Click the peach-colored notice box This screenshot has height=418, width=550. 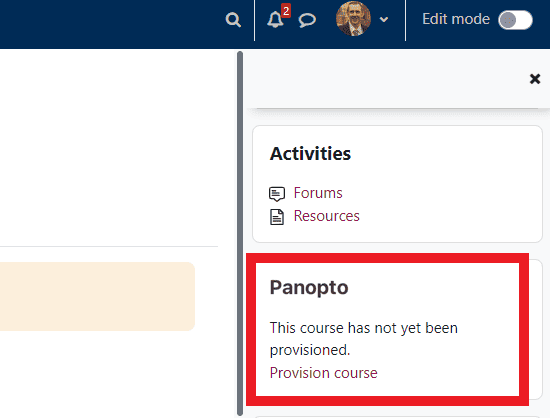pyautogui.click(x=97, y=296)
